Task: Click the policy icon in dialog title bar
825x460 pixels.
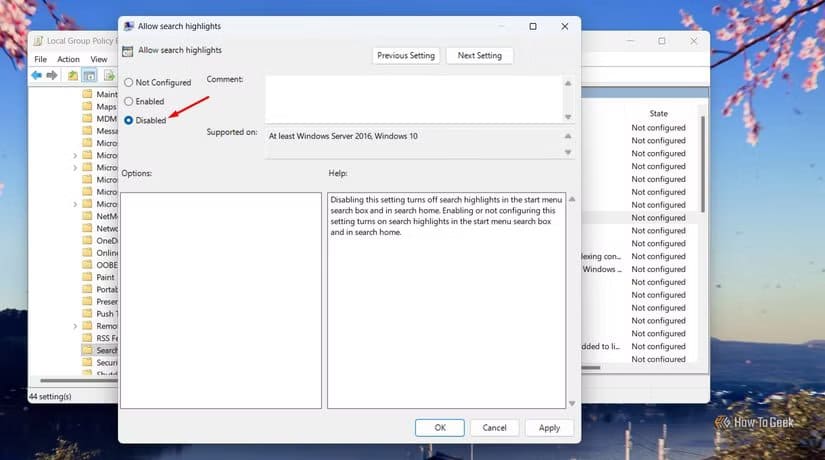Action: [129, 25]
